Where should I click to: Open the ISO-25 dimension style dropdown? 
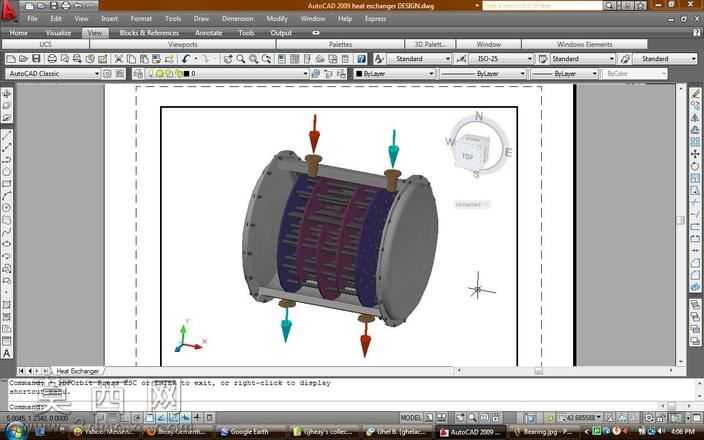point(501,59)
